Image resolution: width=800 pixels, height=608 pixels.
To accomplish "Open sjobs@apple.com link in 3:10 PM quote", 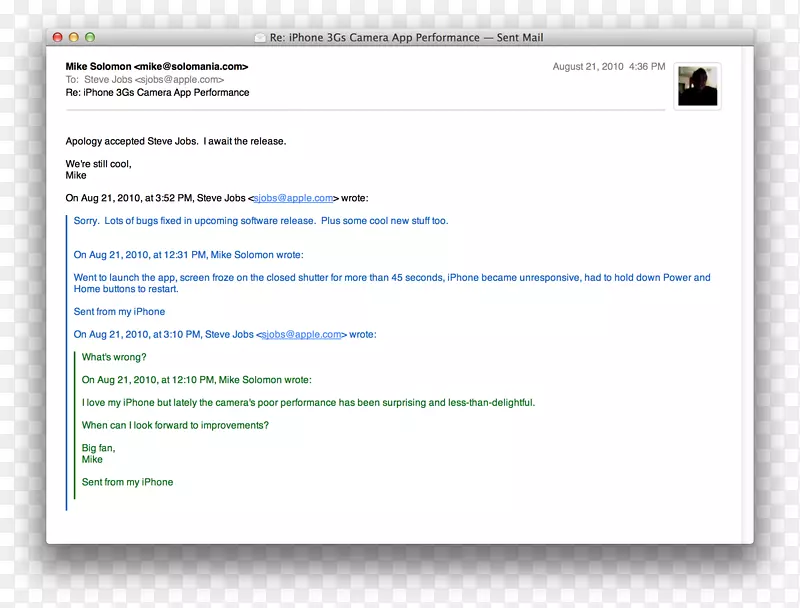I will [x=302, y=335].
